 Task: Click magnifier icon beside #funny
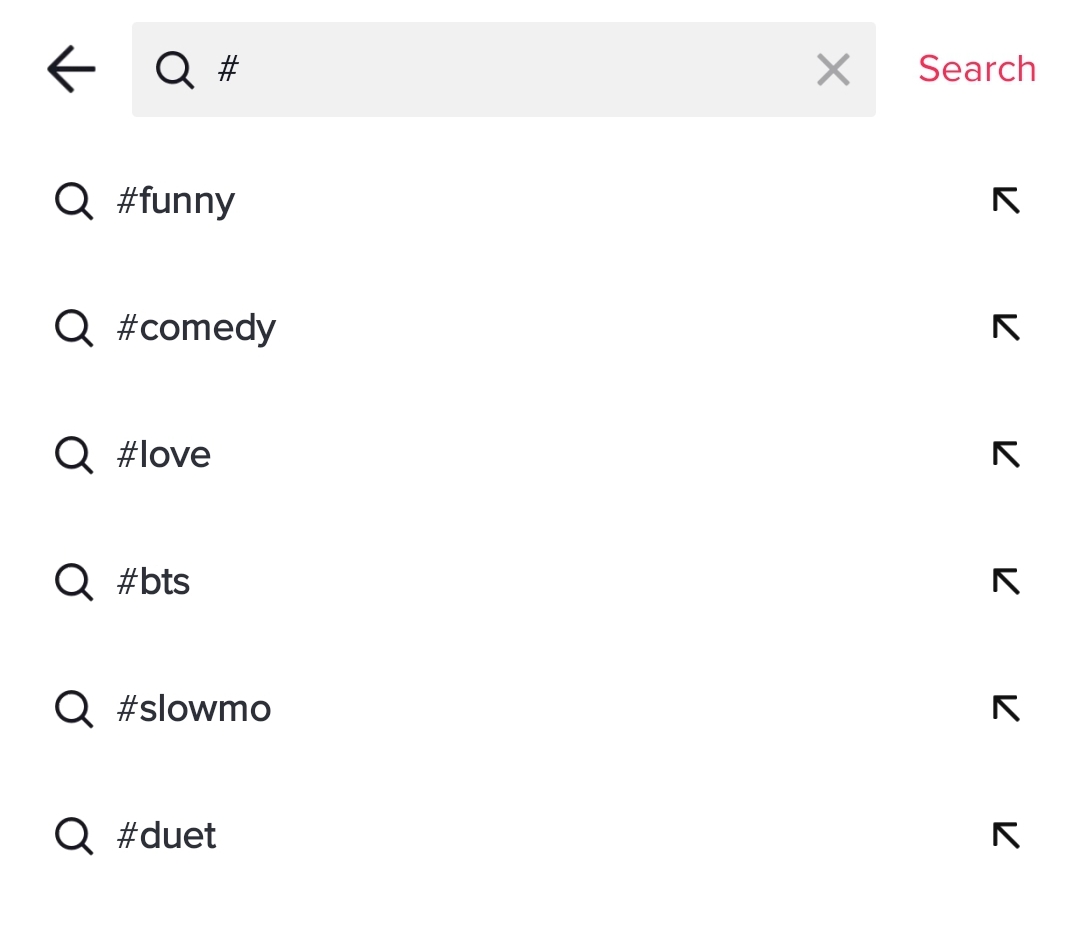click(73, 201)
